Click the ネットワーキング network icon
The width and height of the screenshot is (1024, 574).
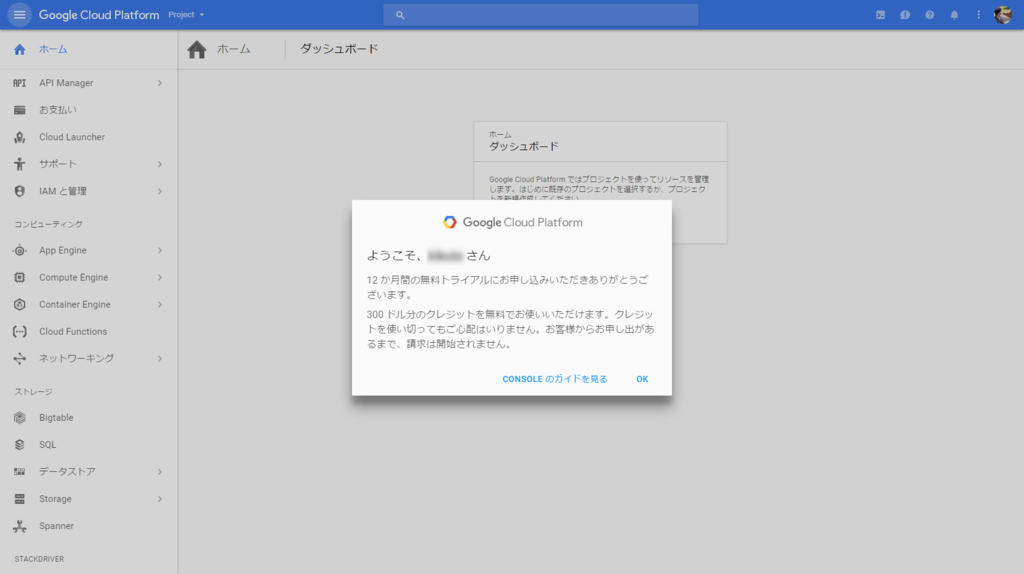(x=20, y=359)
